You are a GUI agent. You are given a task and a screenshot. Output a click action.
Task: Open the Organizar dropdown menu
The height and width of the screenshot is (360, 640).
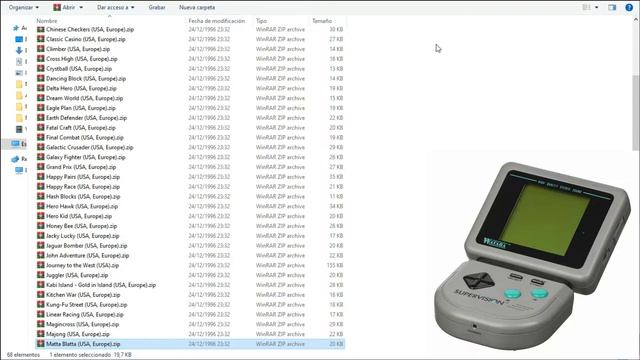pos(24,7)
